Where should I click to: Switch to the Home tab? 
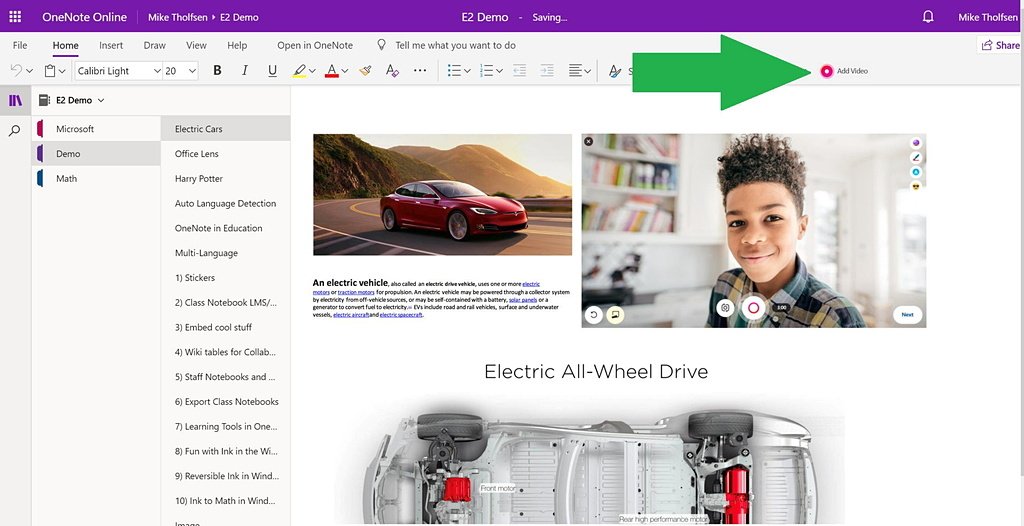click(x=65, y=45)
